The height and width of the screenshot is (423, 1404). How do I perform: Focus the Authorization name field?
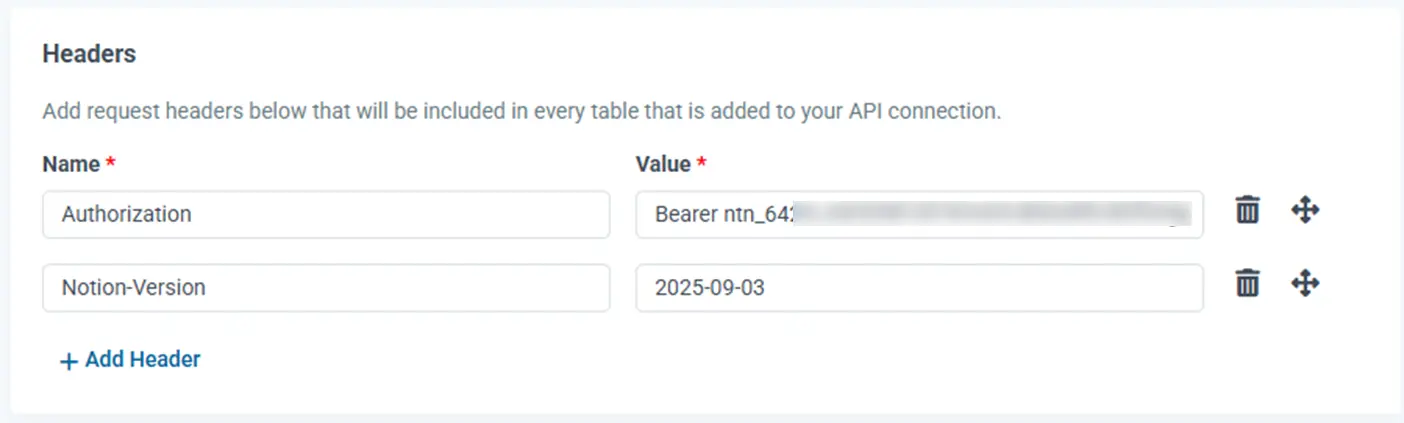[326, 214]
